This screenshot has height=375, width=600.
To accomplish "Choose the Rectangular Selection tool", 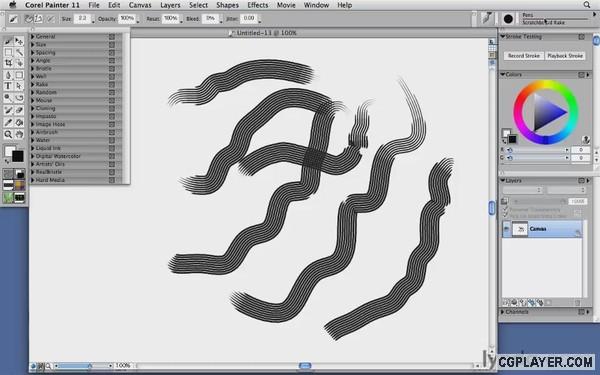I will 8,52.
